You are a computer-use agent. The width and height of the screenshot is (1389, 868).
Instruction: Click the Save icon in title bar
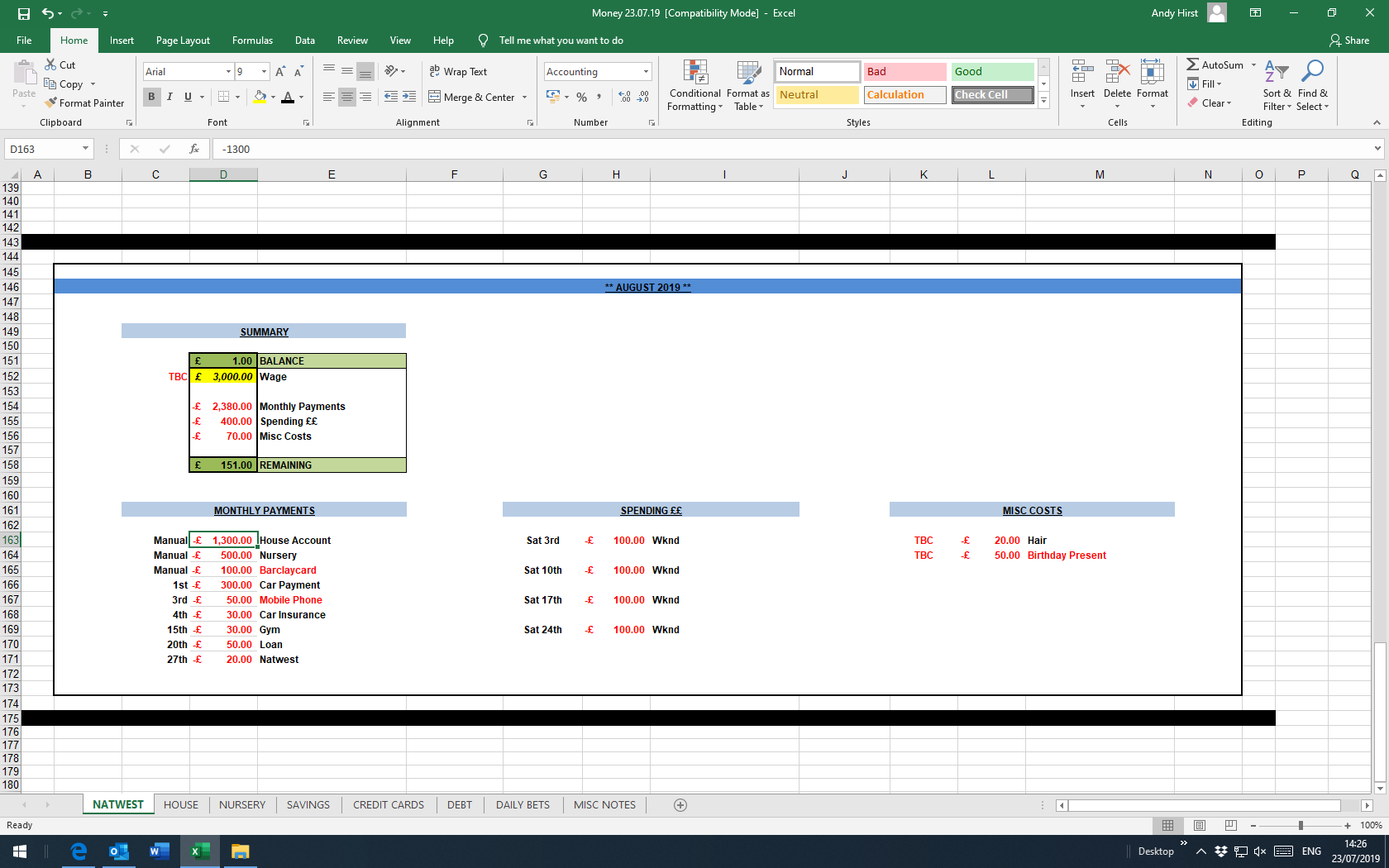(x=24, y=13)
